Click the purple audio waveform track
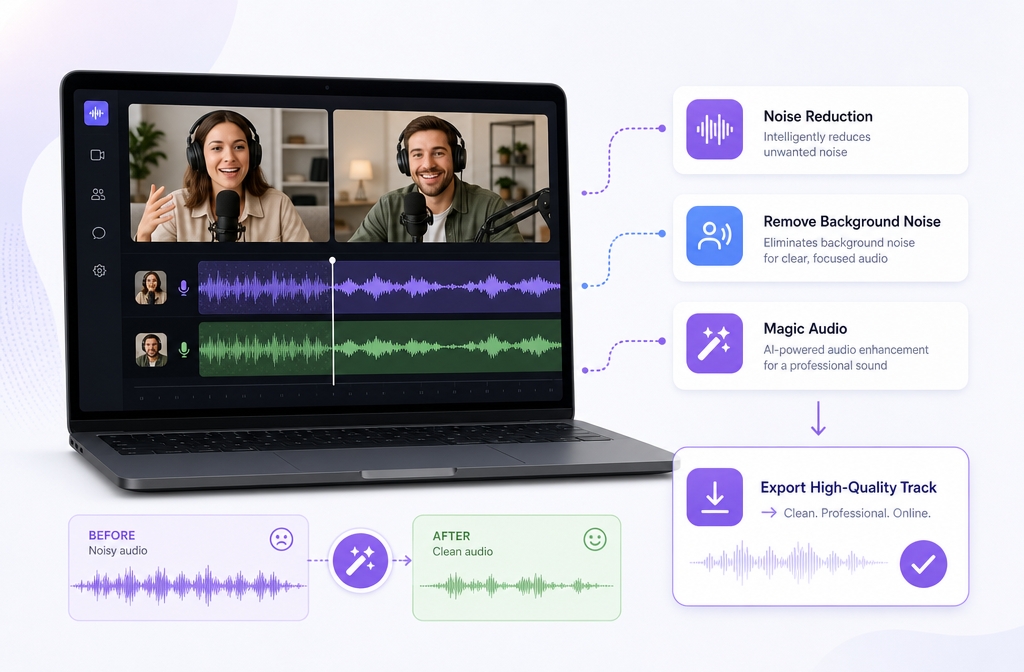This screenshot has width=1024, height=672. (x=379, y=287)
